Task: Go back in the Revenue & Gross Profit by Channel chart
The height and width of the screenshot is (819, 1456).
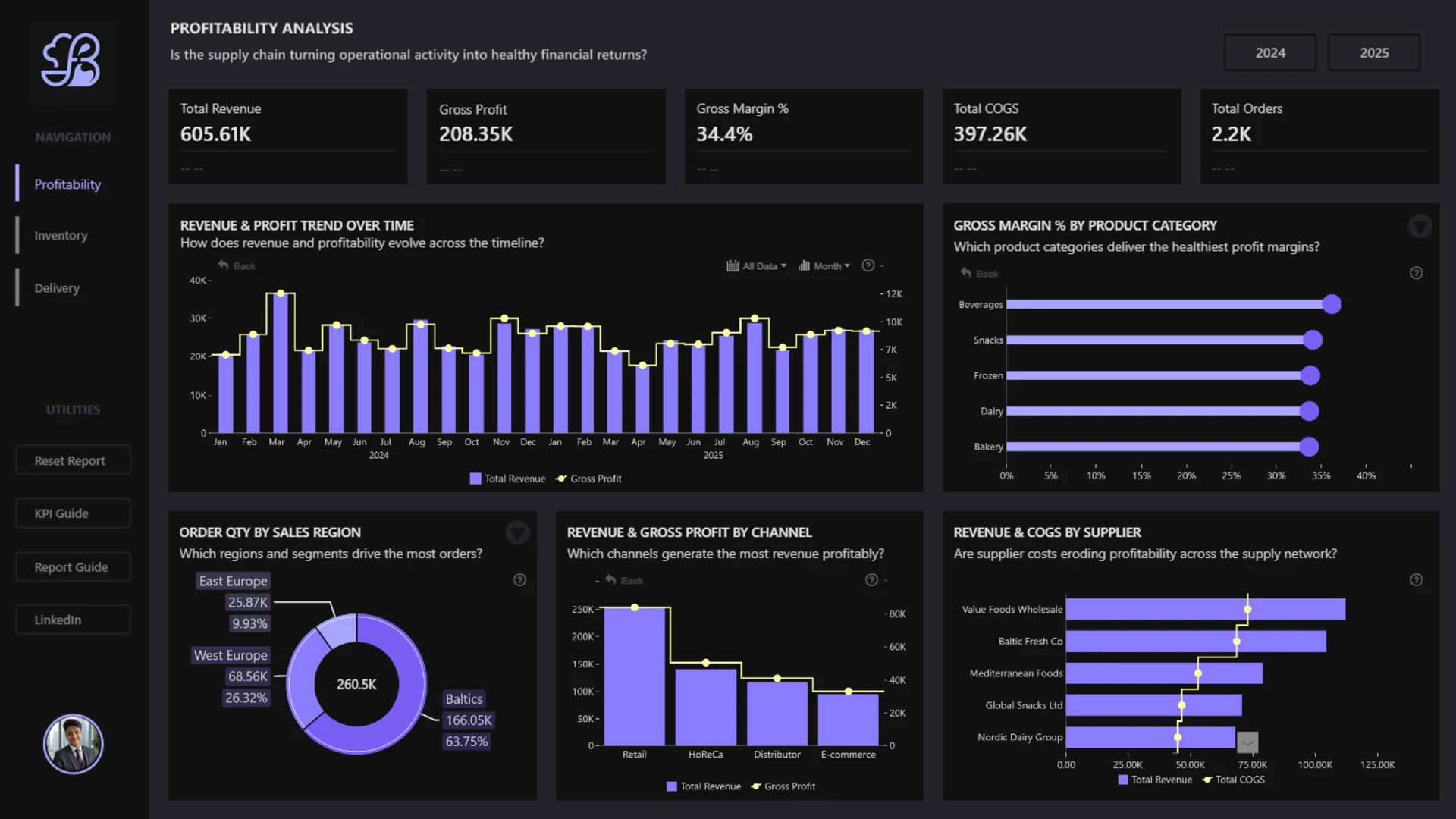Action: coord(624,580)
